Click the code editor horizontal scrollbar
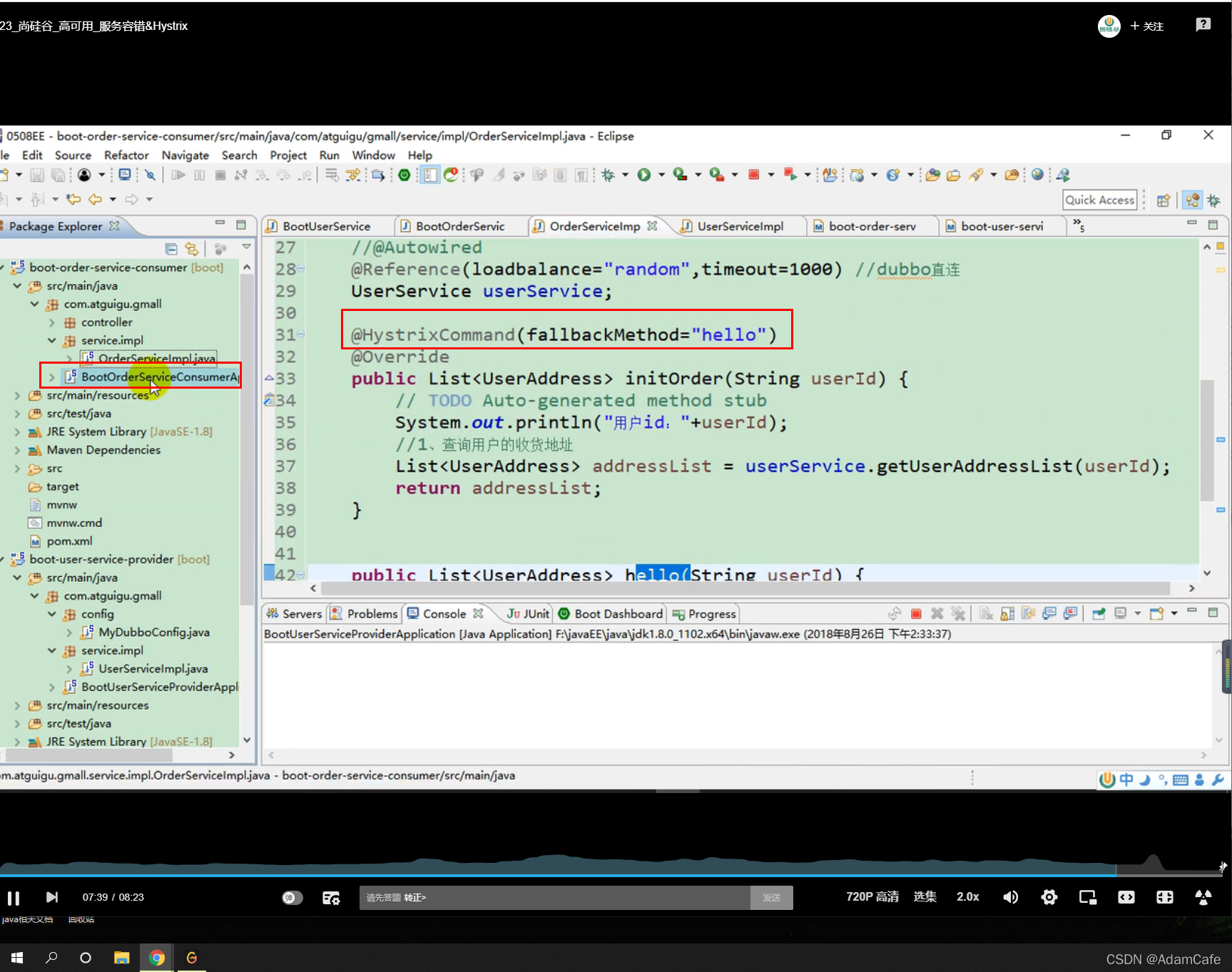1232x972 pixels. (x=745, y=588)
